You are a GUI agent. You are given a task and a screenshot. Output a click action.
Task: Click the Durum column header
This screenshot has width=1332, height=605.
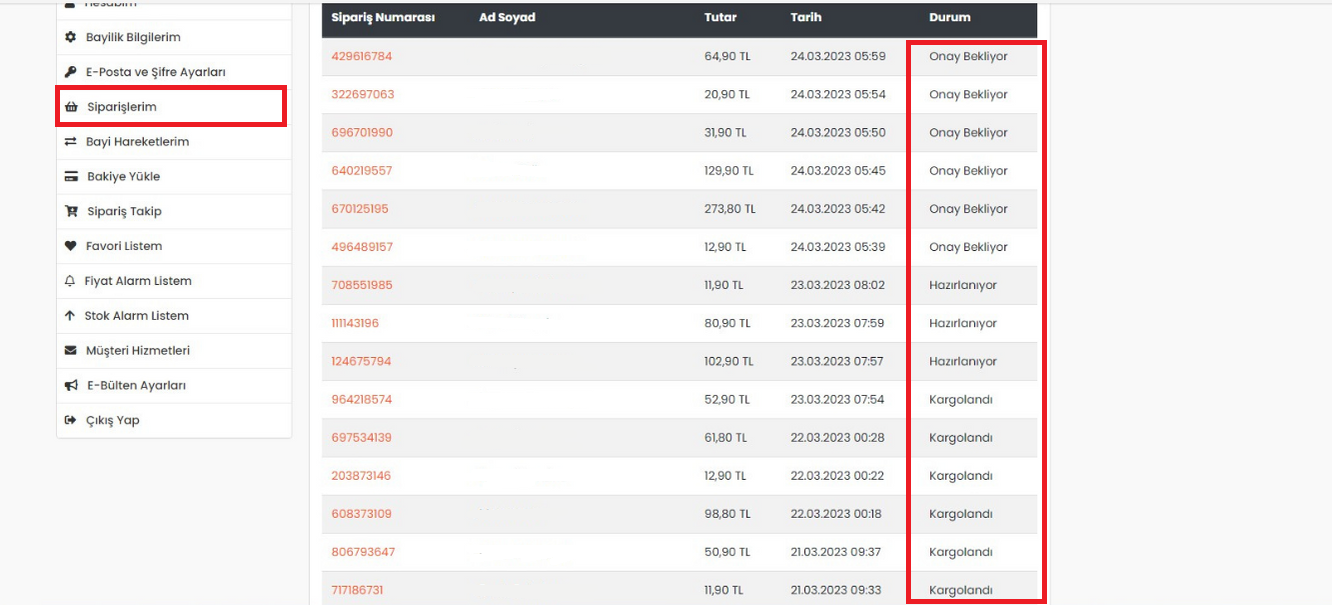(x=950, y=18)
